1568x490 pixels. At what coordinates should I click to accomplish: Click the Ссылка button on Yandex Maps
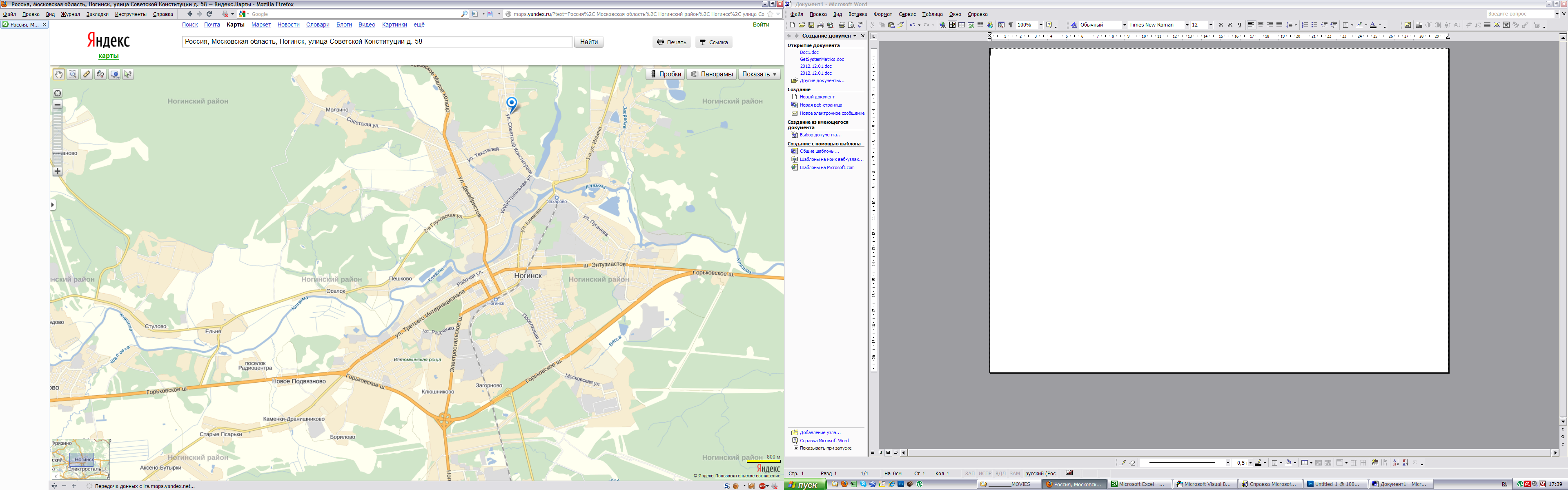point(713,42)
